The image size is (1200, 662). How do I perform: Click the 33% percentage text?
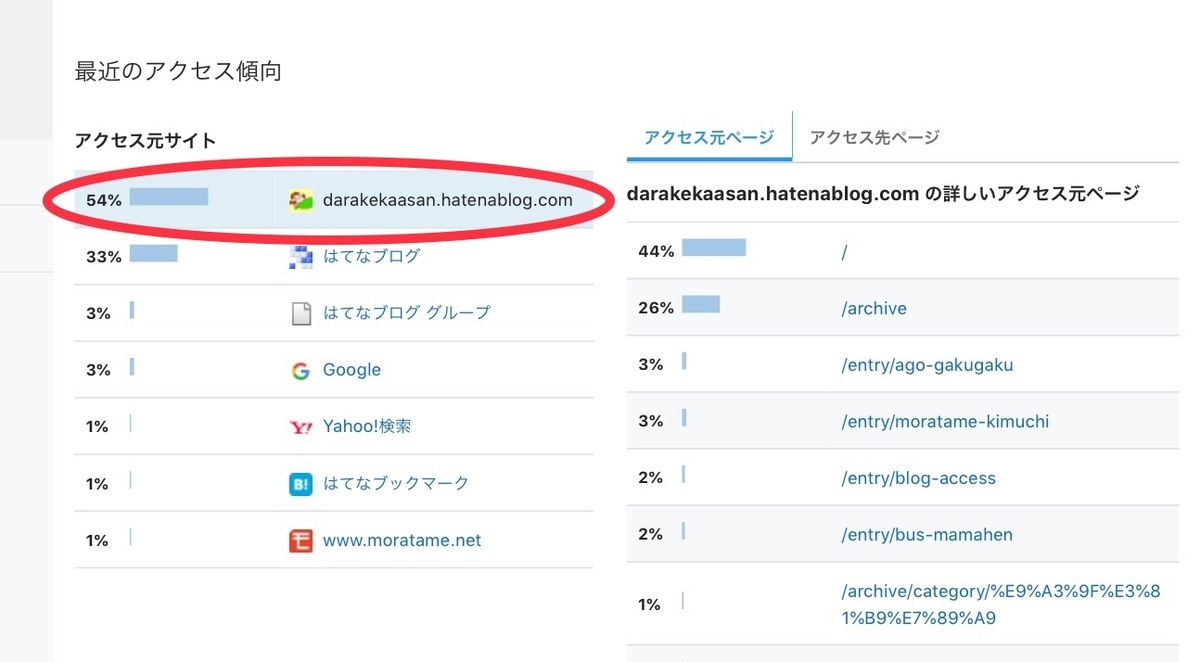[104, 257]
